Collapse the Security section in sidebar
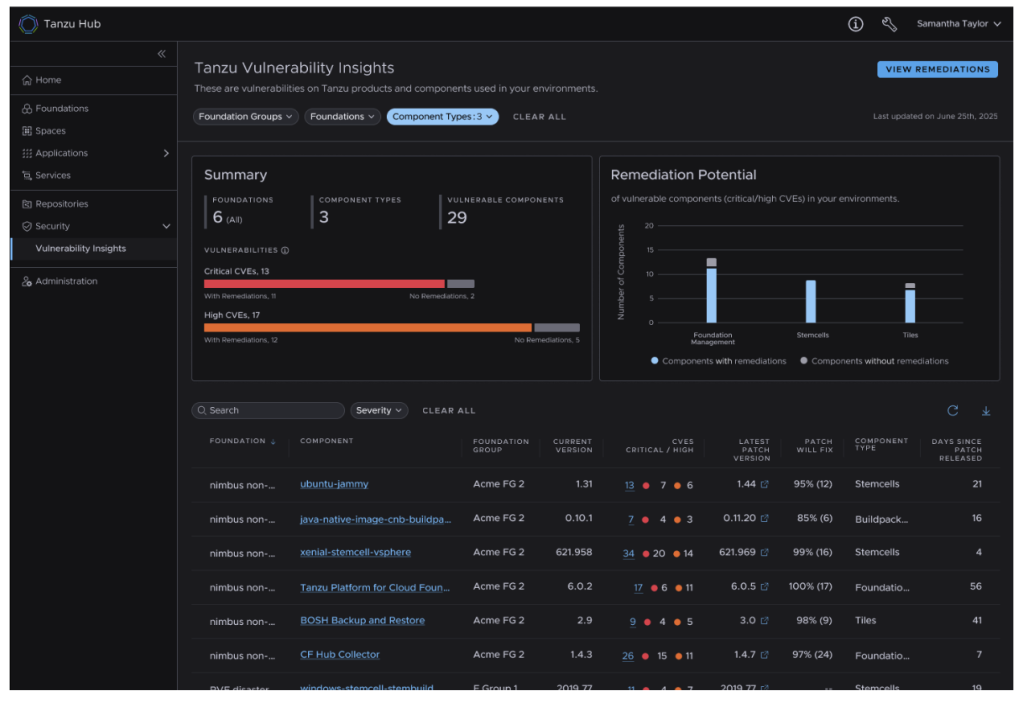This screenshot has width=1023, height=703. (x=166, y=226)
